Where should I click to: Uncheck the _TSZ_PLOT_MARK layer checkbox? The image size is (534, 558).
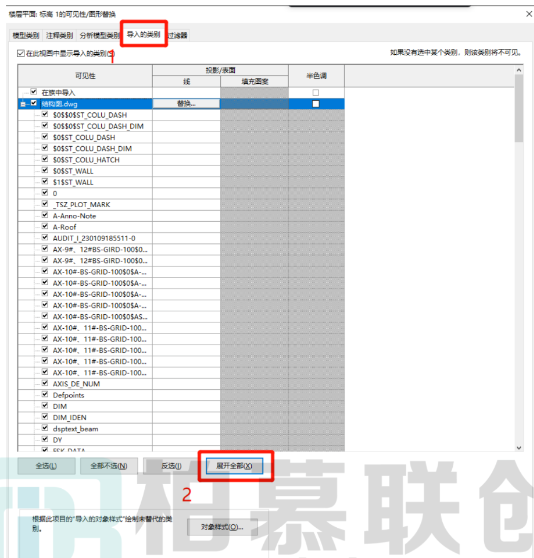point(45,204)
